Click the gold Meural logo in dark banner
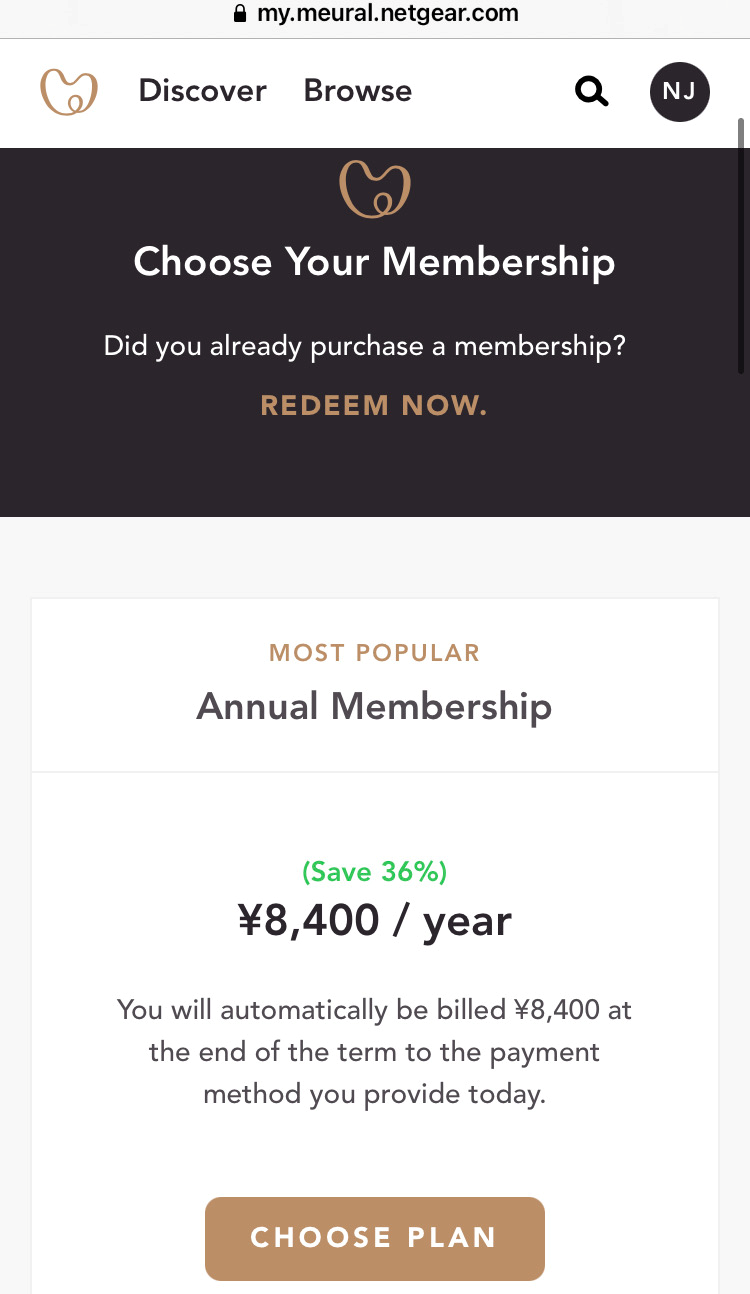 [x=375, y=188]
